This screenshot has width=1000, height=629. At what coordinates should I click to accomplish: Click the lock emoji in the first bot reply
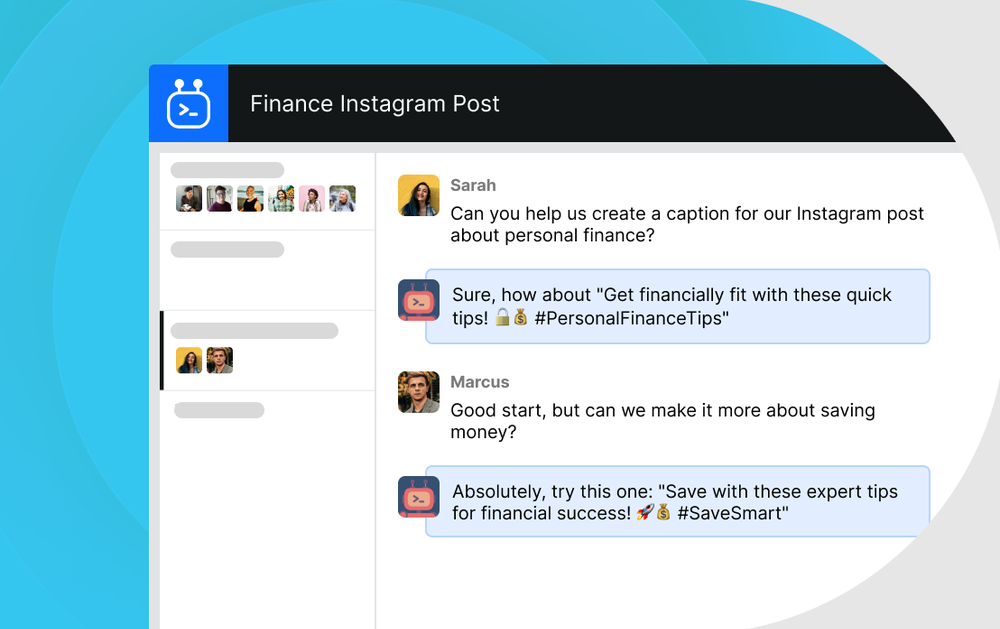tap(503, 317)
